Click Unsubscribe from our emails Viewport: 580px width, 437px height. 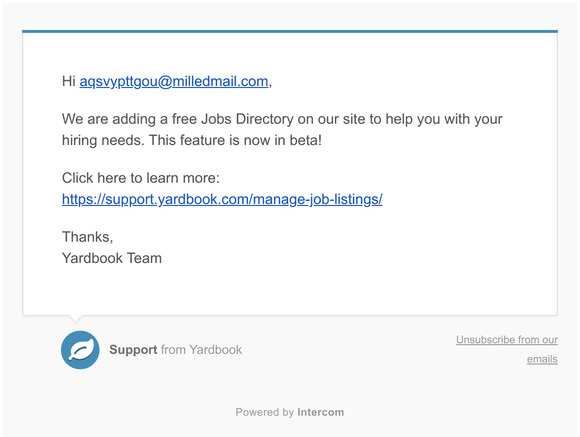[507, 349]
